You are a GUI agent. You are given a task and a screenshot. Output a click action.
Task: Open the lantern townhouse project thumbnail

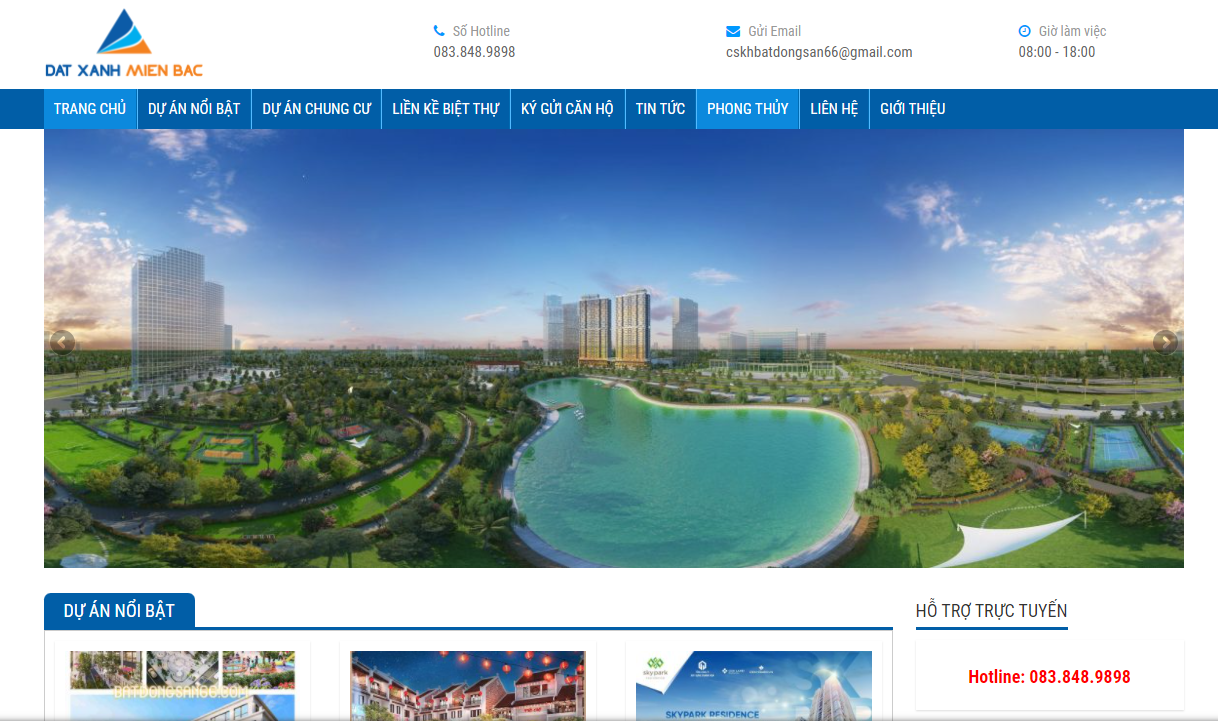[x=467, y=685]
